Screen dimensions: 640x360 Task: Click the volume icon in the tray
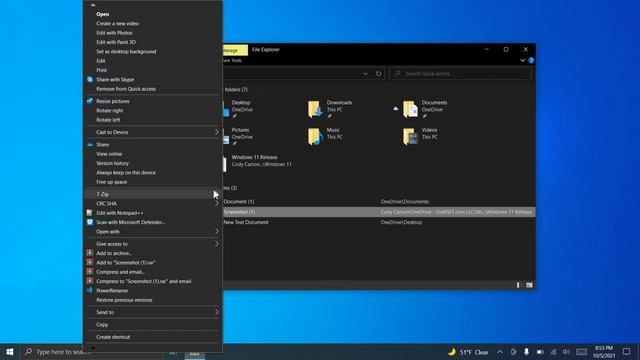(566, 352)
